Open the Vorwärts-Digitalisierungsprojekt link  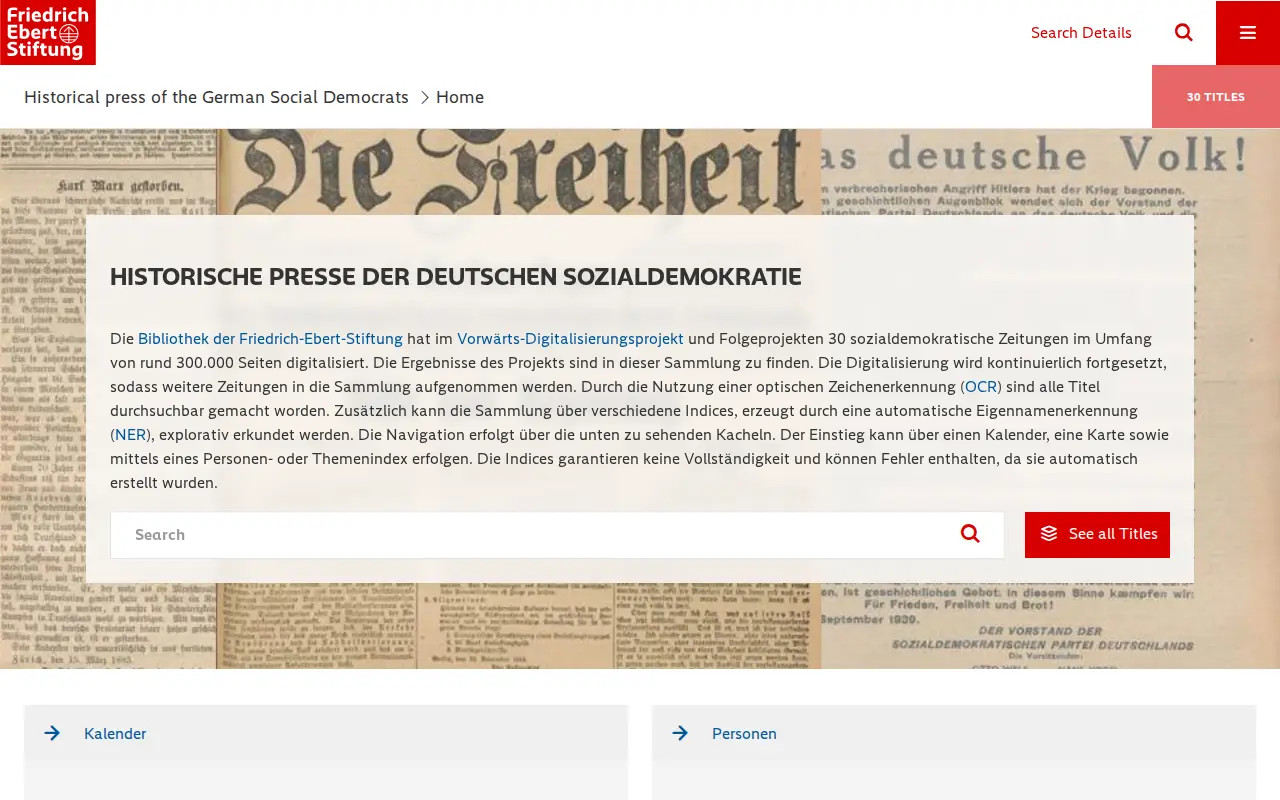point(570,339)
